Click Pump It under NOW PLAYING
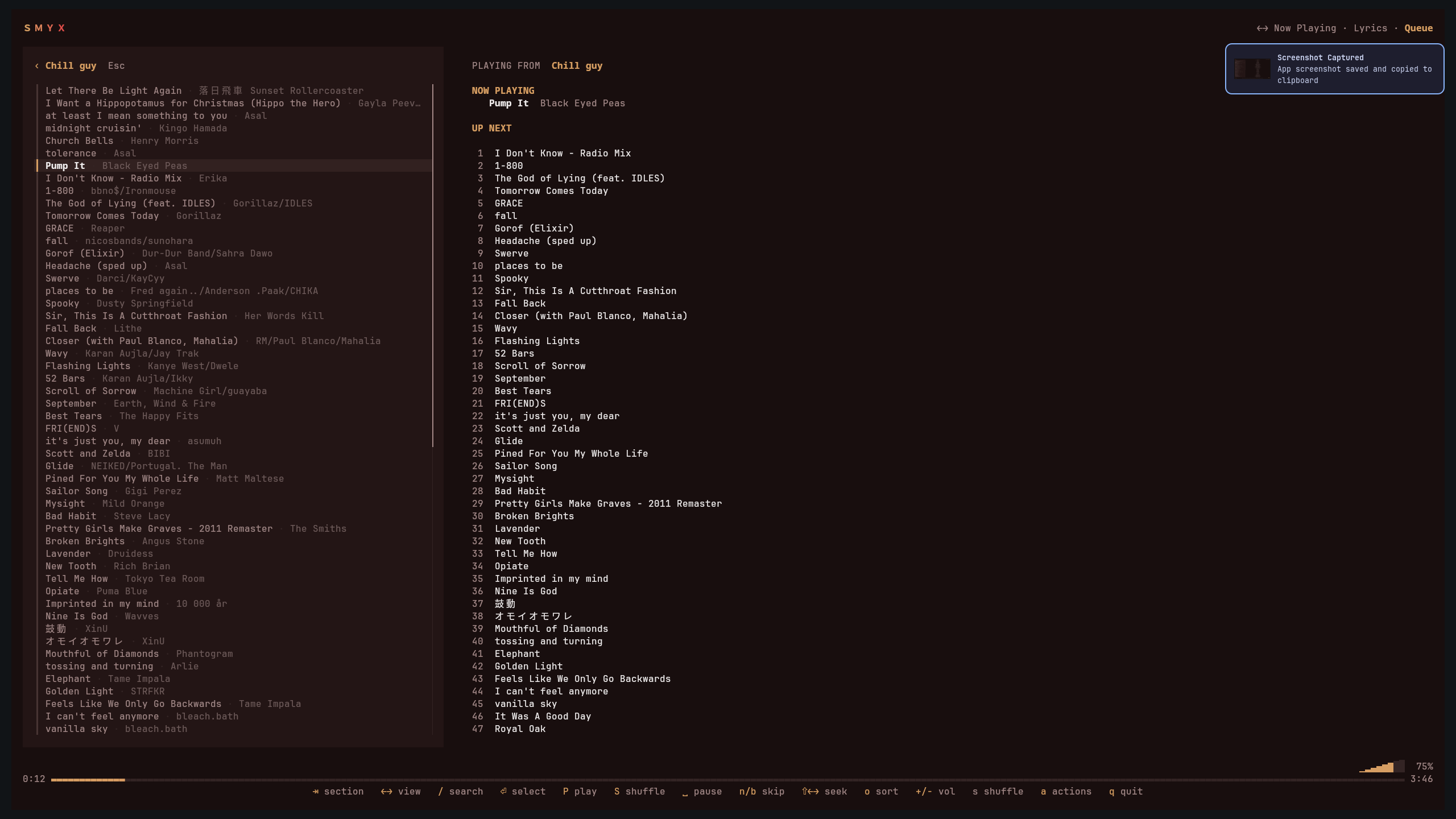 click(508, 104)
